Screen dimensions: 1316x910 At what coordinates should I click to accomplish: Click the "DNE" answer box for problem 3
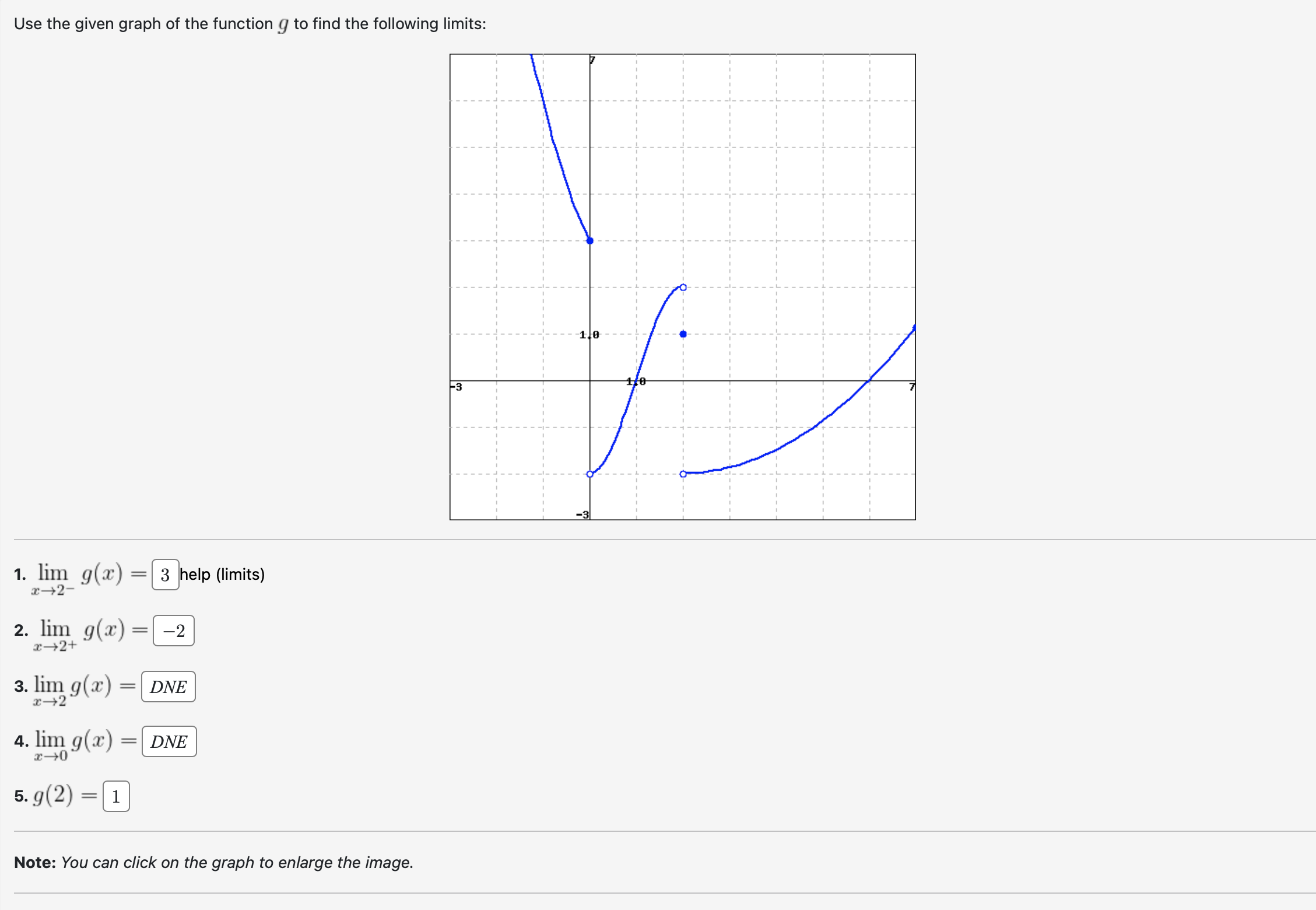pos(168,687)
